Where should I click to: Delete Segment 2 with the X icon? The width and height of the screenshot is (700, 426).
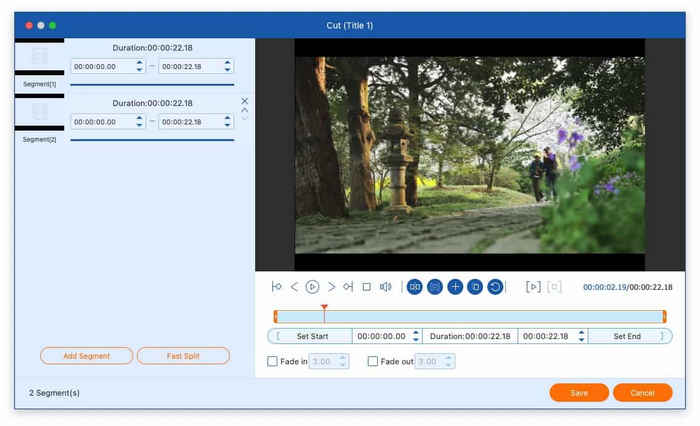click(x=245, y=101)
